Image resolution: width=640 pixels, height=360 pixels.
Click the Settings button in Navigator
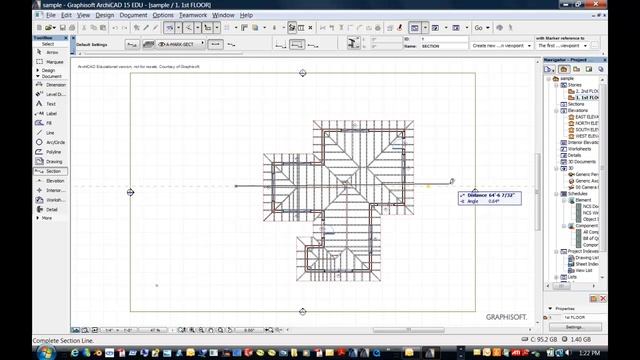point(575,327)
